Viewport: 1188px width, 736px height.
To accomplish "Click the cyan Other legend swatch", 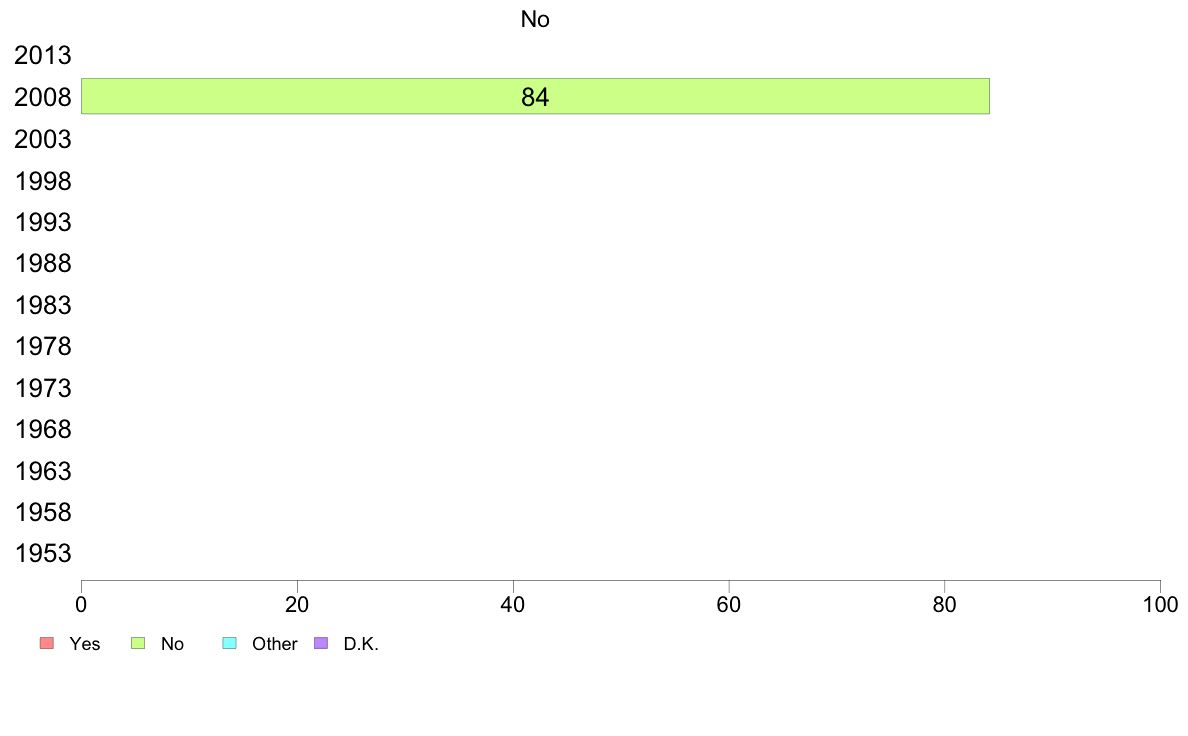I will (230, 643).
